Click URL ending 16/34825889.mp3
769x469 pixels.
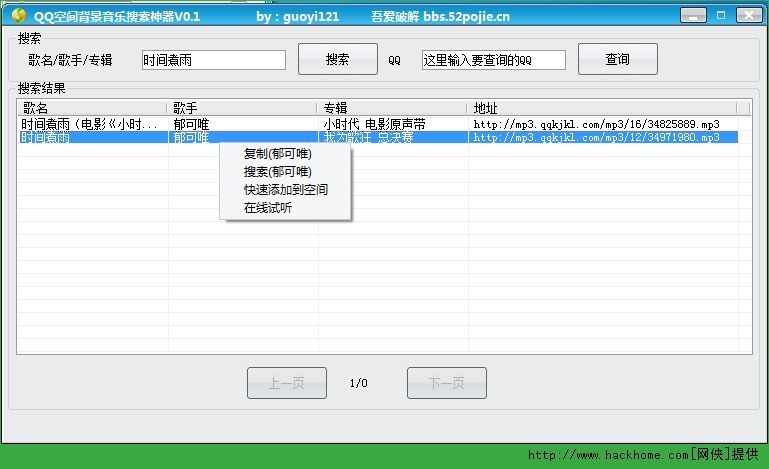[x=596, y=124]
